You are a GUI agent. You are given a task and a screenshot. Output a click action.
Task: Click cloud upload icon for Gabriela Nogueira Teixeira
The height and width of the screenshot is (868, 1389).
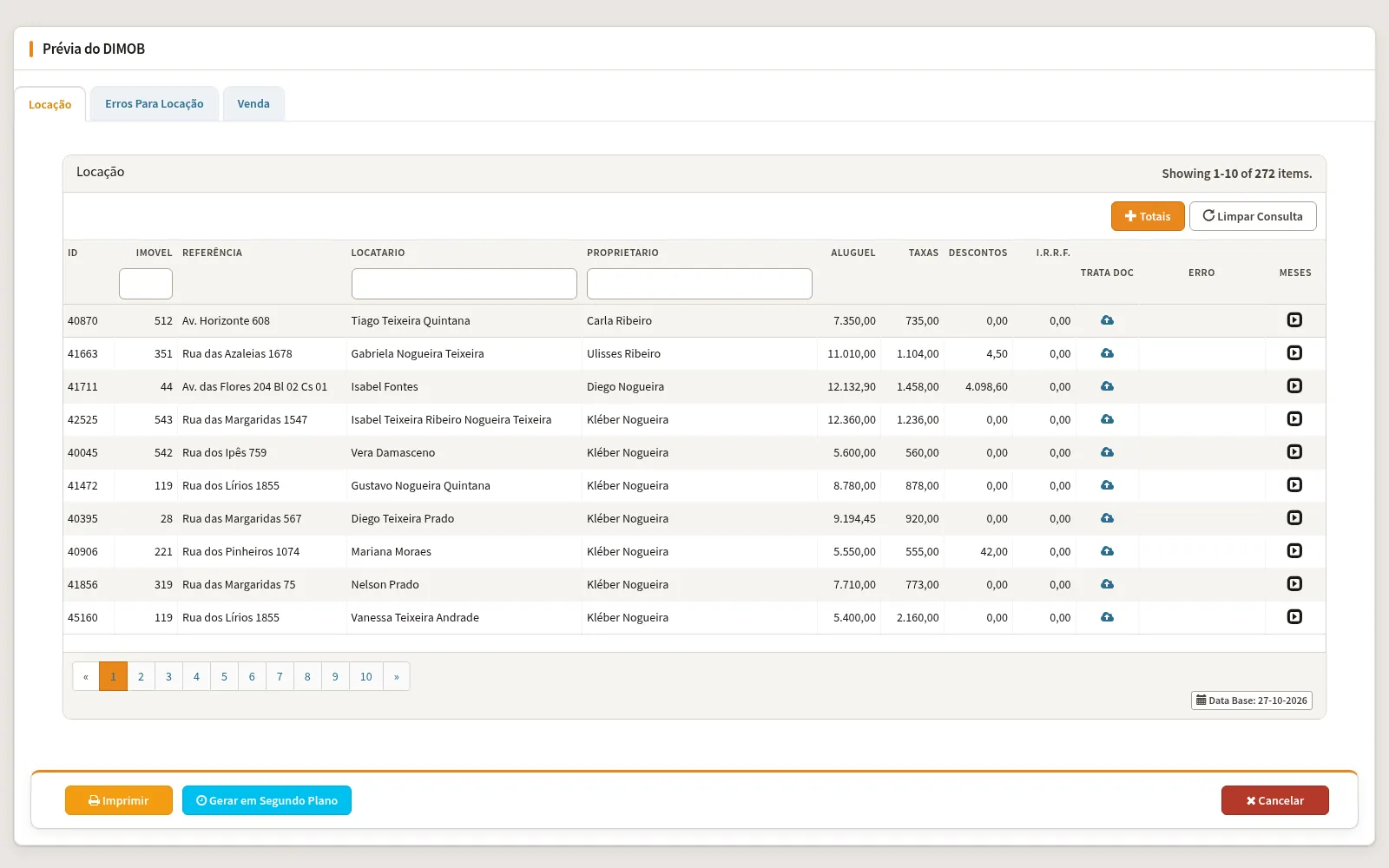tap(1107, 353)
